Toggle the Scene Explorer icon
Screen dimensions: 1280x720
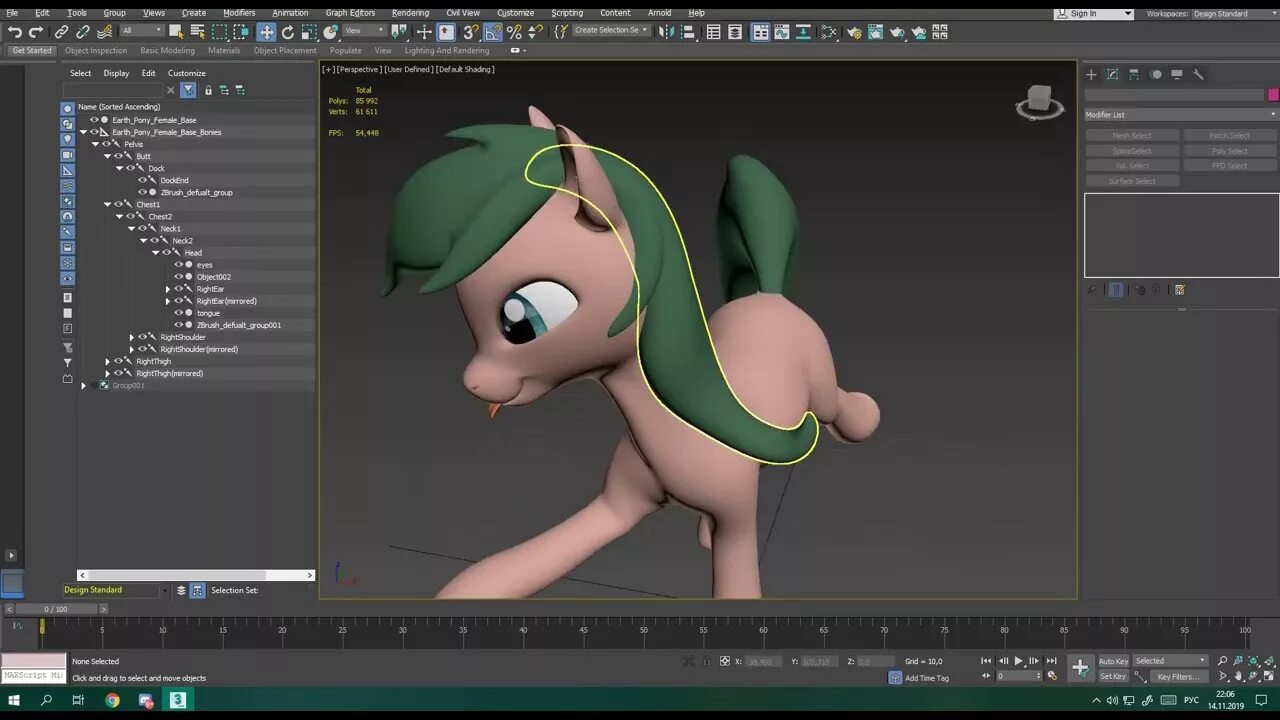tap(714, 32)
